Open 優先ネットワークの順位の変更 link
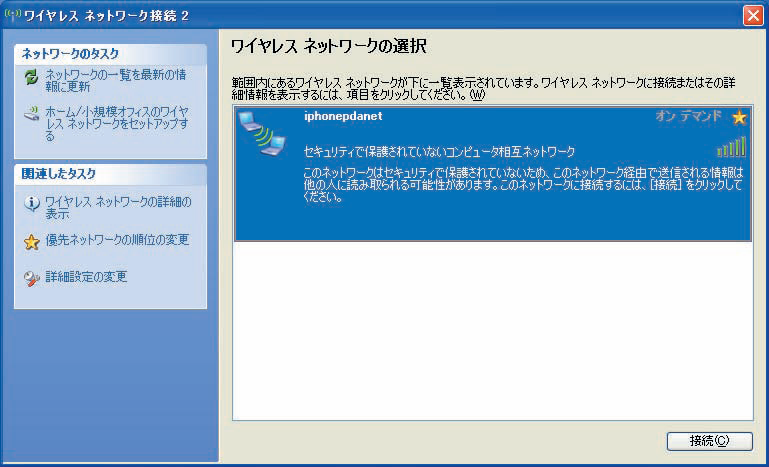769x467 pixels. 117,240
